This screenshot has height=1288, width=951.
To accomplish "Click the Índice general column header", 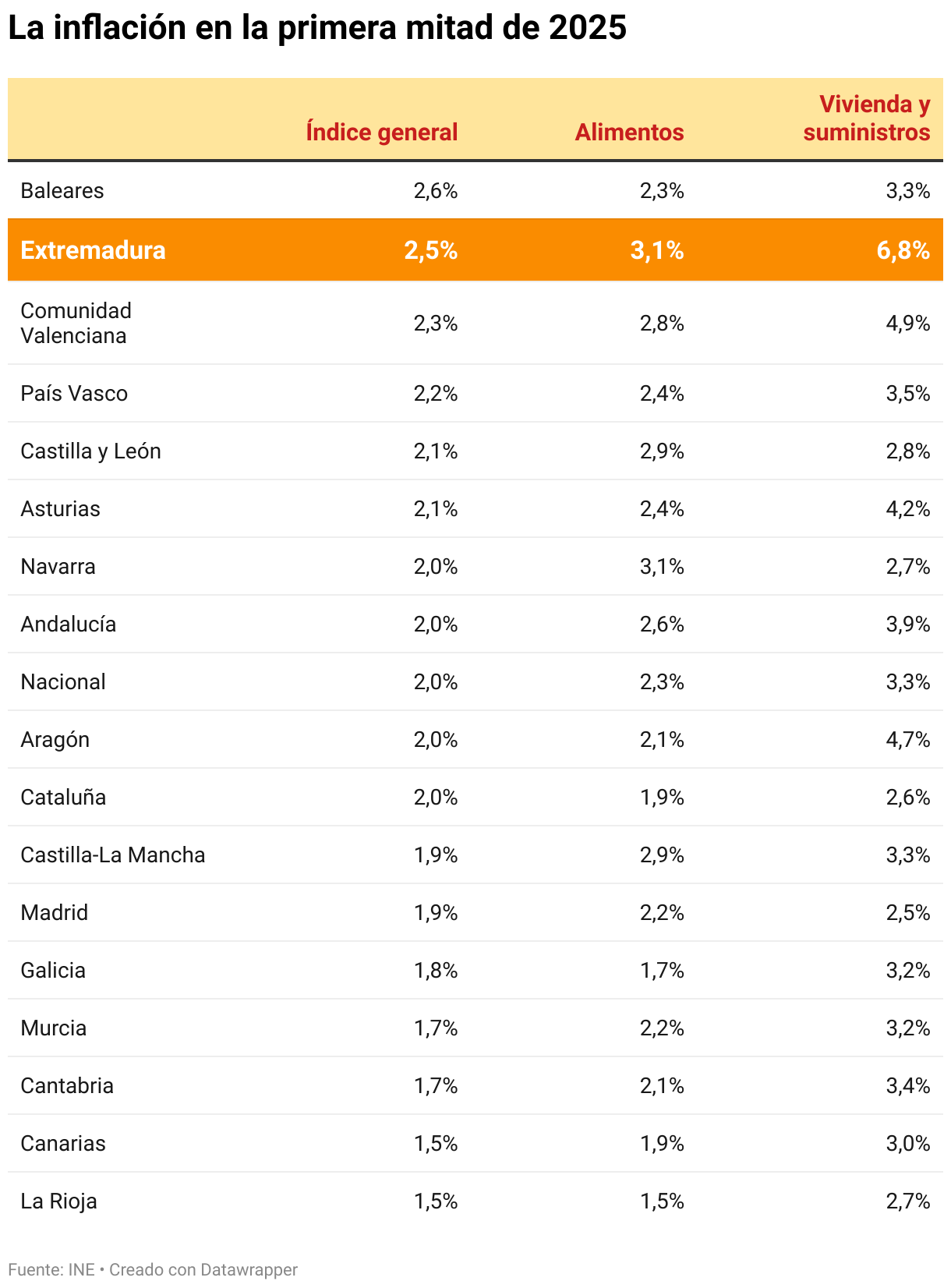I will tap(382, 132).
